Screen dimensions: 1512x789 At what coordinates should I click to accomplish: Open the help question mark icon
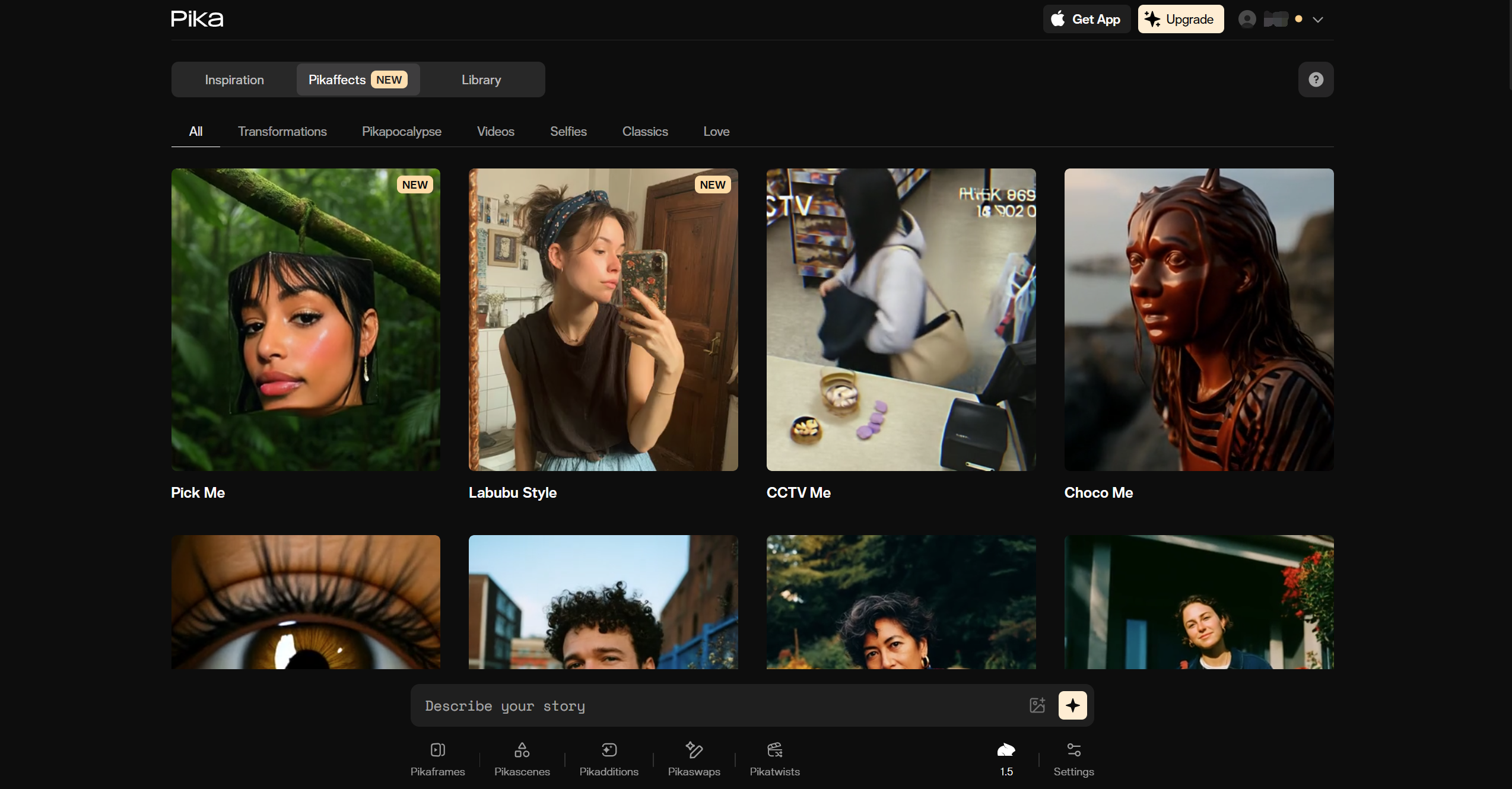click(1316, 79)
